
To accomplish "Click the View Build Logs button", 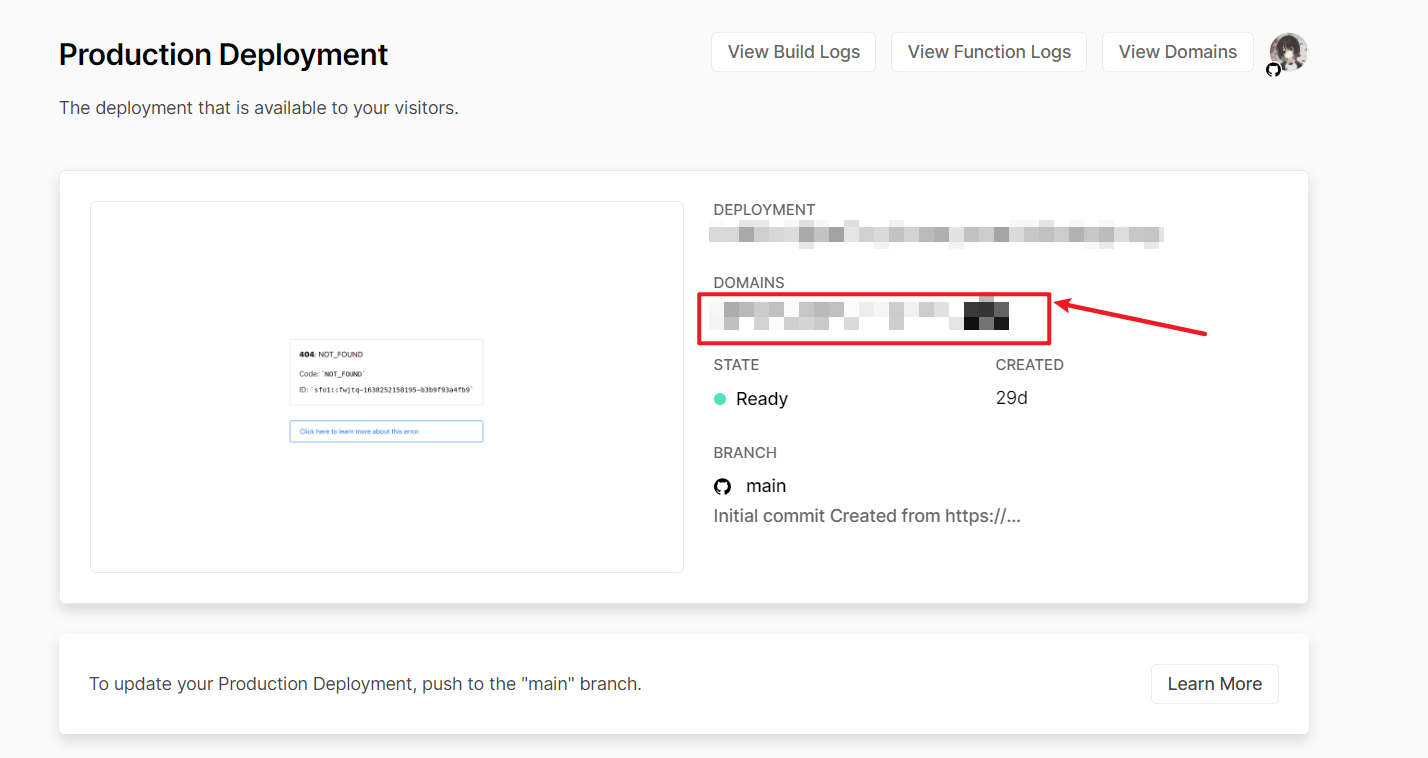I will (x=793, y=52).
